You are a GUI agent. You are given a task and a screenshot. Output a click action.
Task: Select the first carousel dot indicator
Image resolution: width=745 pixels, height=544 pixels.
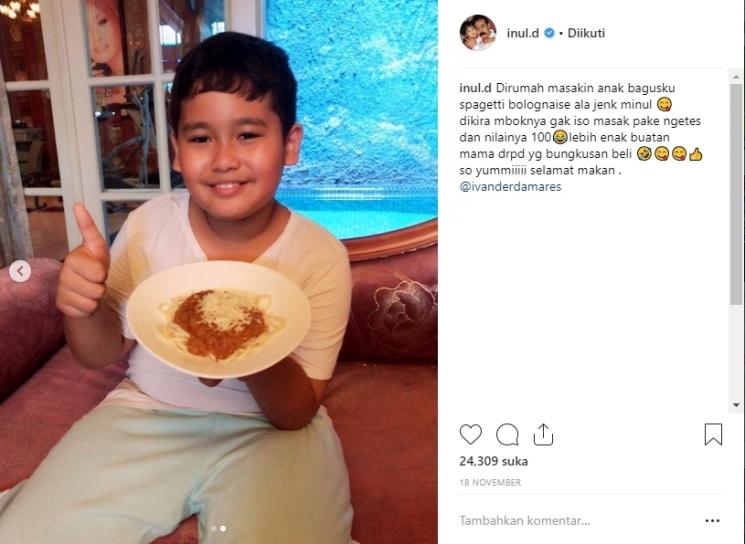pos(214,528)
